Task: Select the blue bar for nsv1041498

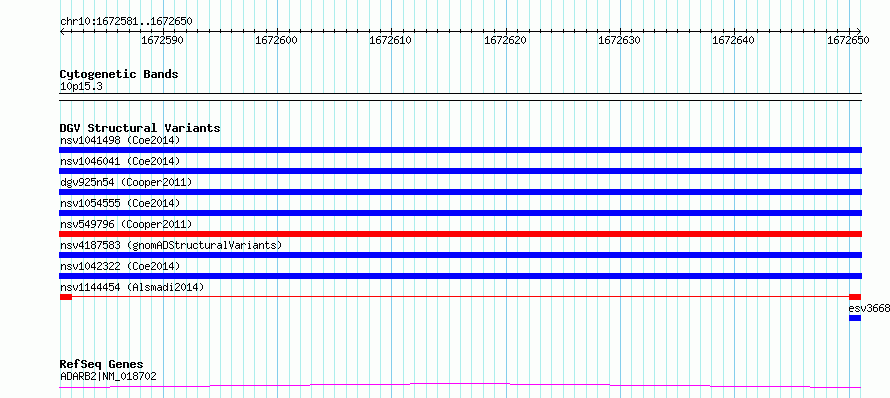Action: point(461,150)
